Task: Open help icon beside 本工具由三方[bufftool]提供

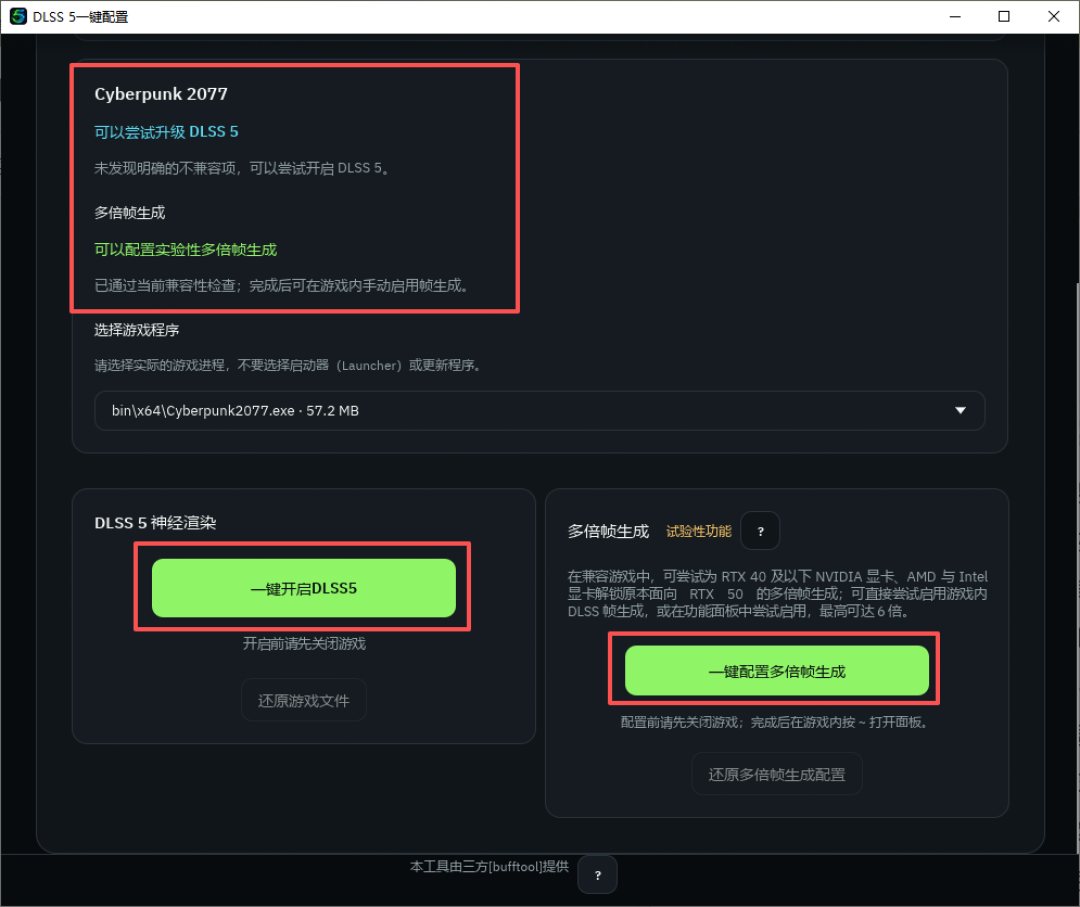Action: (x=597, y=875)
